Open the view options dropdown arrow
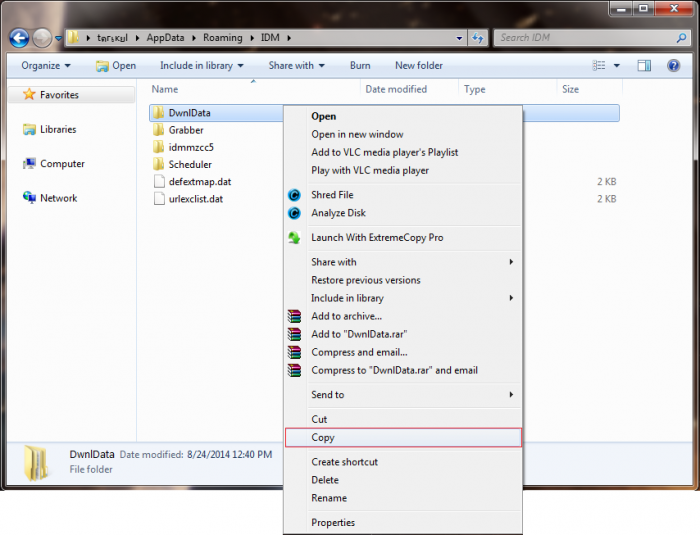 coord(617,66)
